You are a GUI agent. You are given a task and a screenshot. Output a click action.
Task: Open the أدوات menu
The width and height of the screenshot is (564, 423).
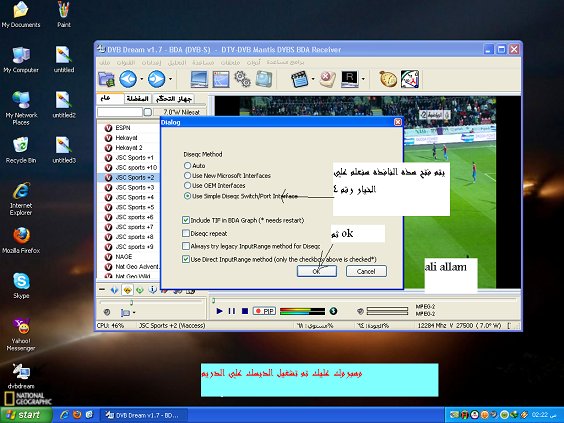(254, 63)
